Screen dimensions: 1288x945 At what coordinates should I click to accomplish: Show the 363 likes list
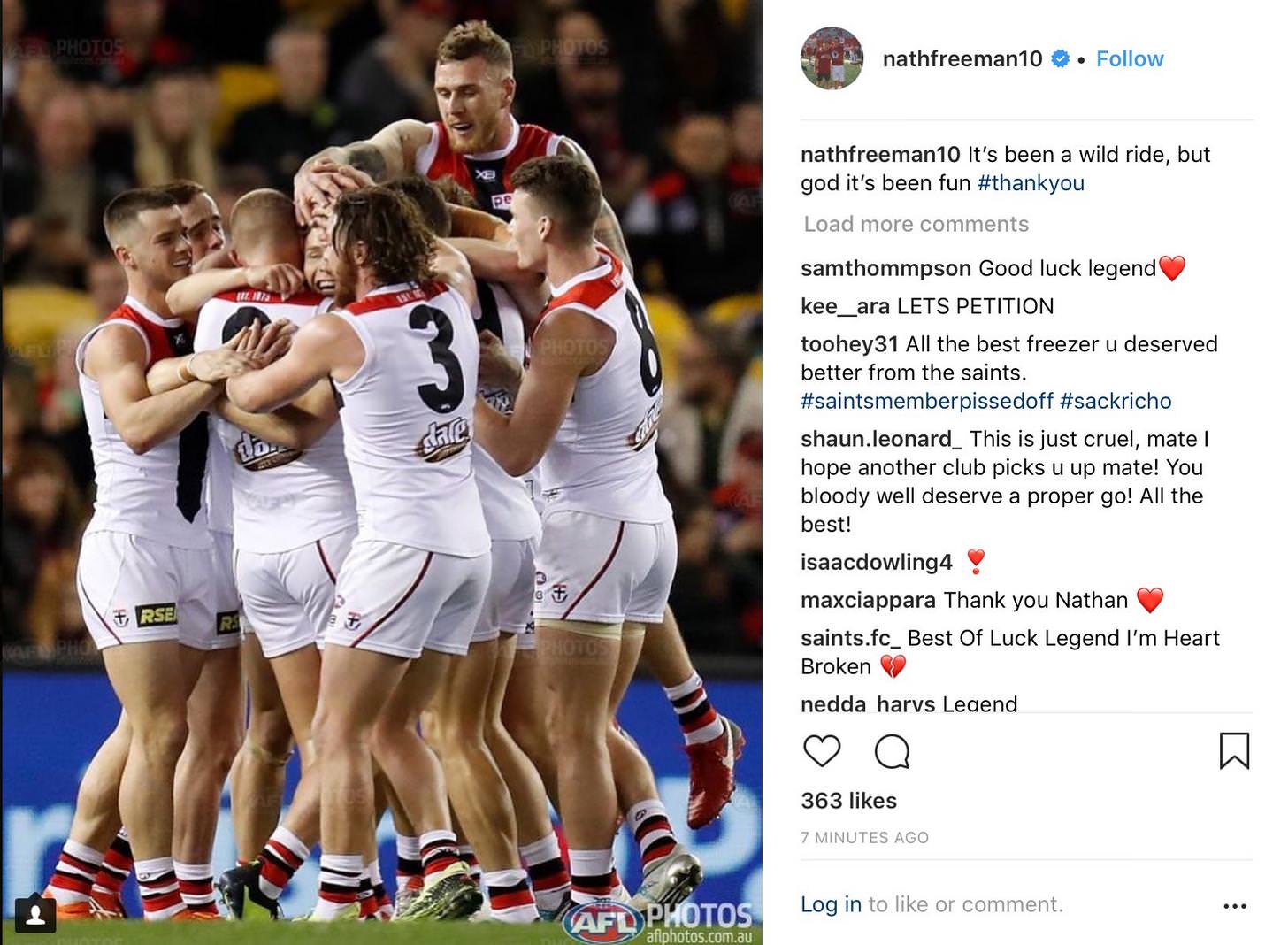848,801
